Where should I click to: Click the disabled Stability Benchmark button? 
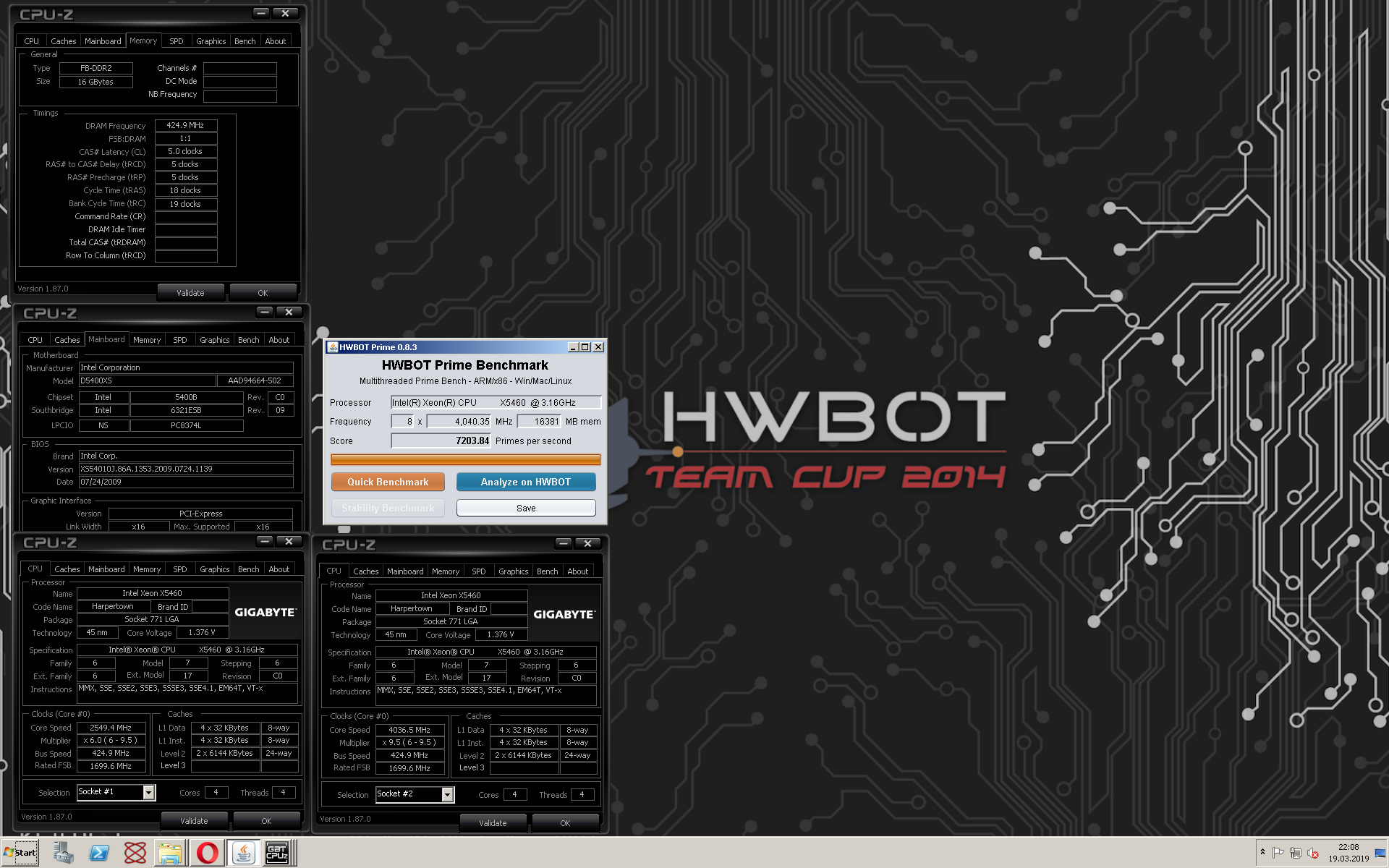[388, 508]
